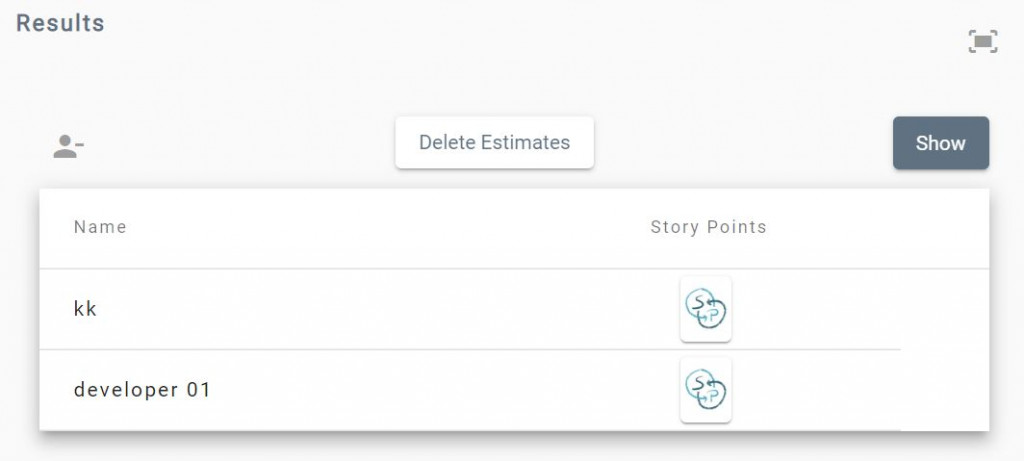This screenshot has height=461, width=1024.
Task: Remove a participant using the person-minus icon
Action: (68, 147)
